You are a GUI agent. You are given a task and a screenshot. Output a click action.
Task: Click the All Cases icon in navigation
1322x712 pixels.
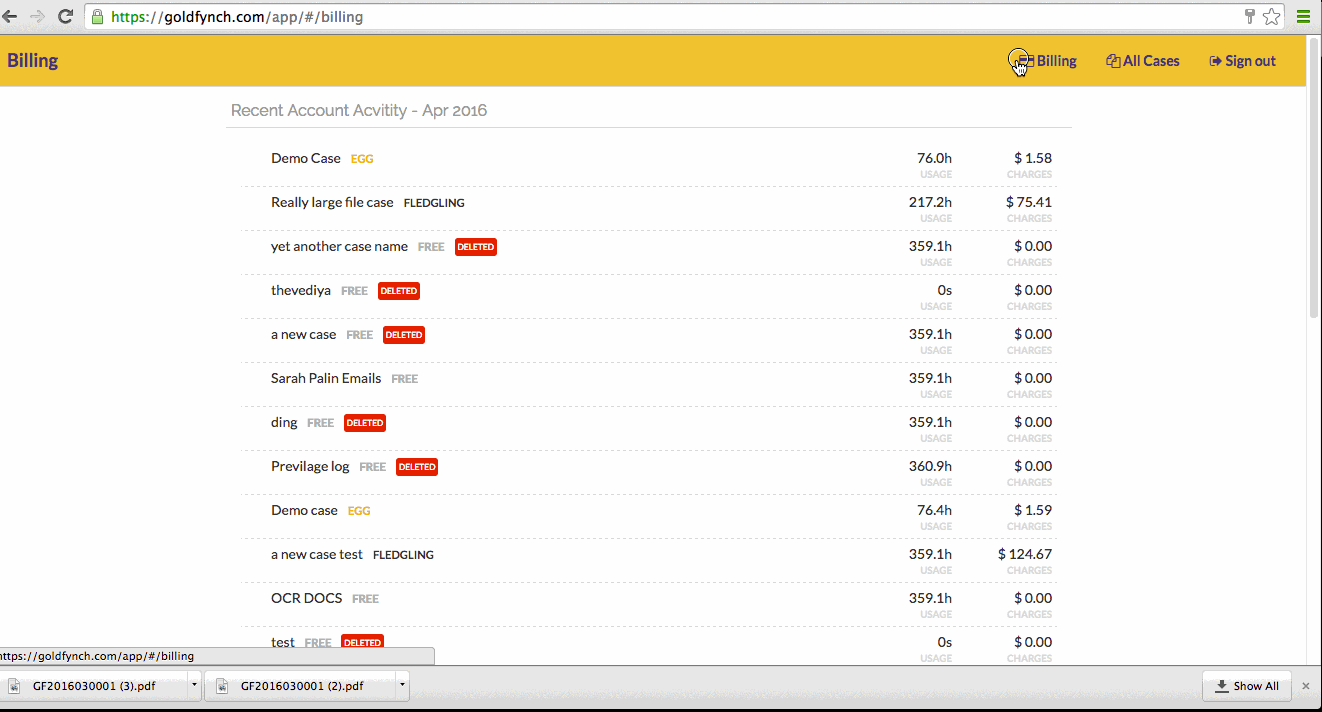click(x=1112, y=60)
